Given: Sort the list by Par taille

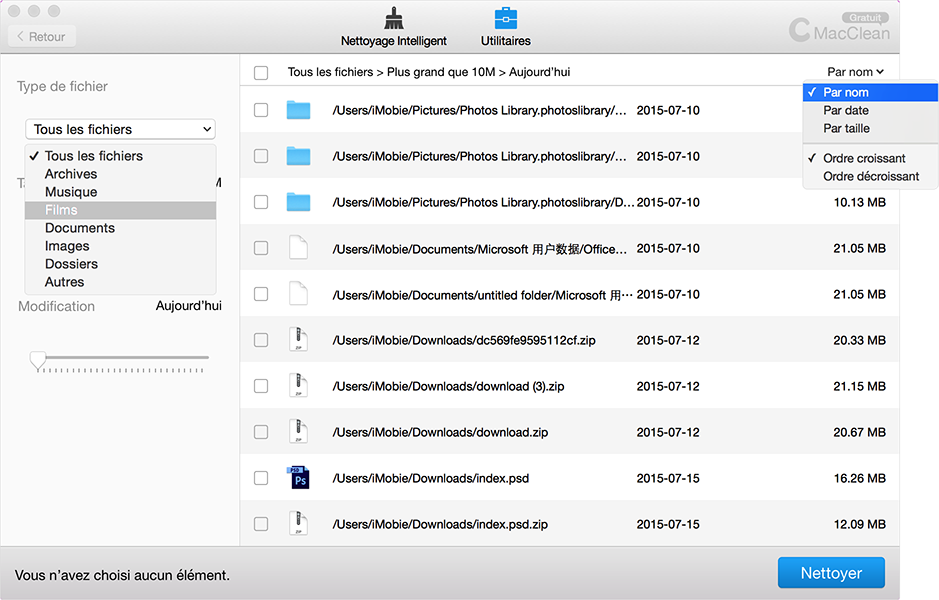Looking at the screenshot, I should 870,128.
